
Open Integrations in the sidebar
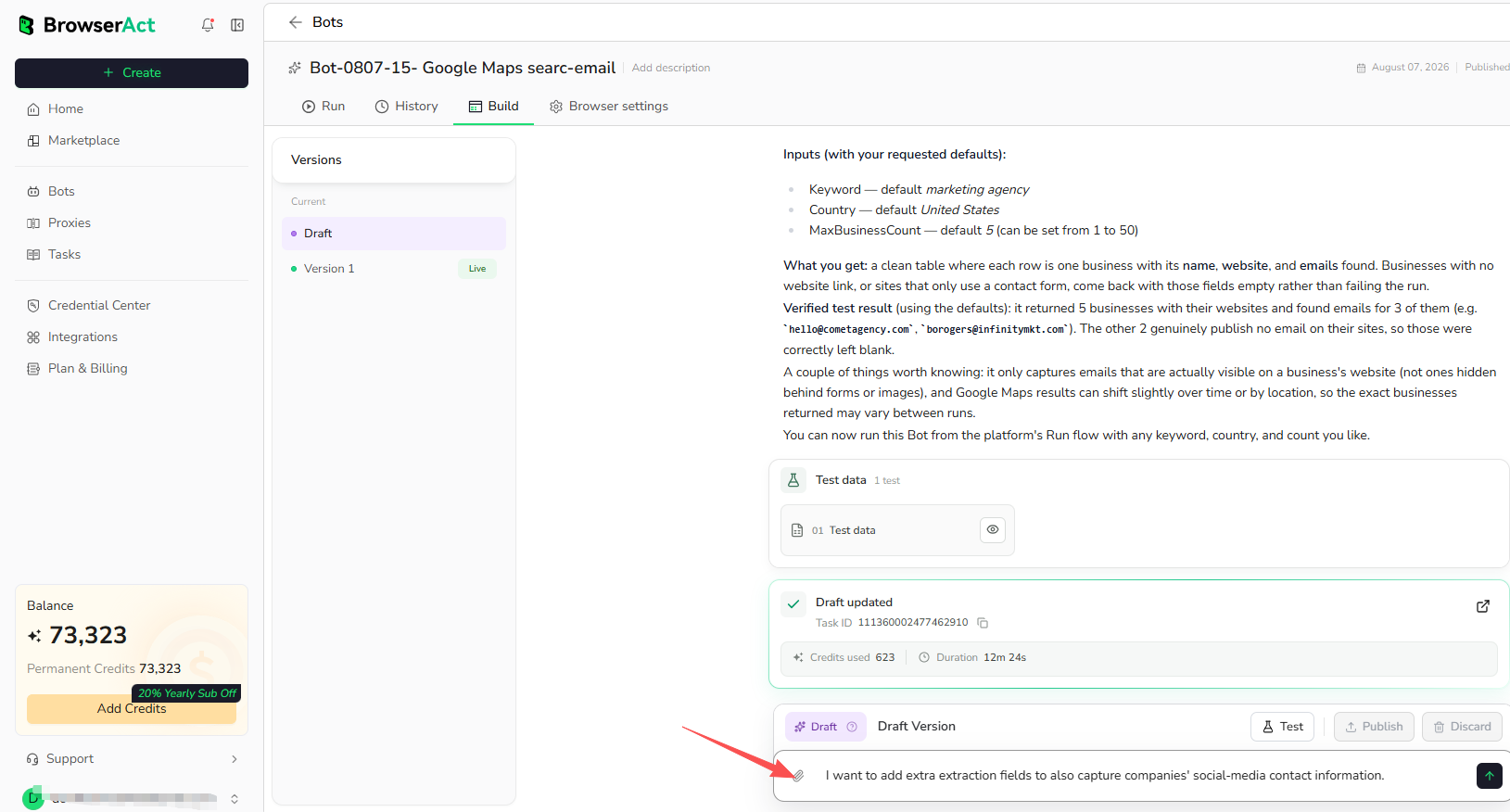[x=132, y=337]
